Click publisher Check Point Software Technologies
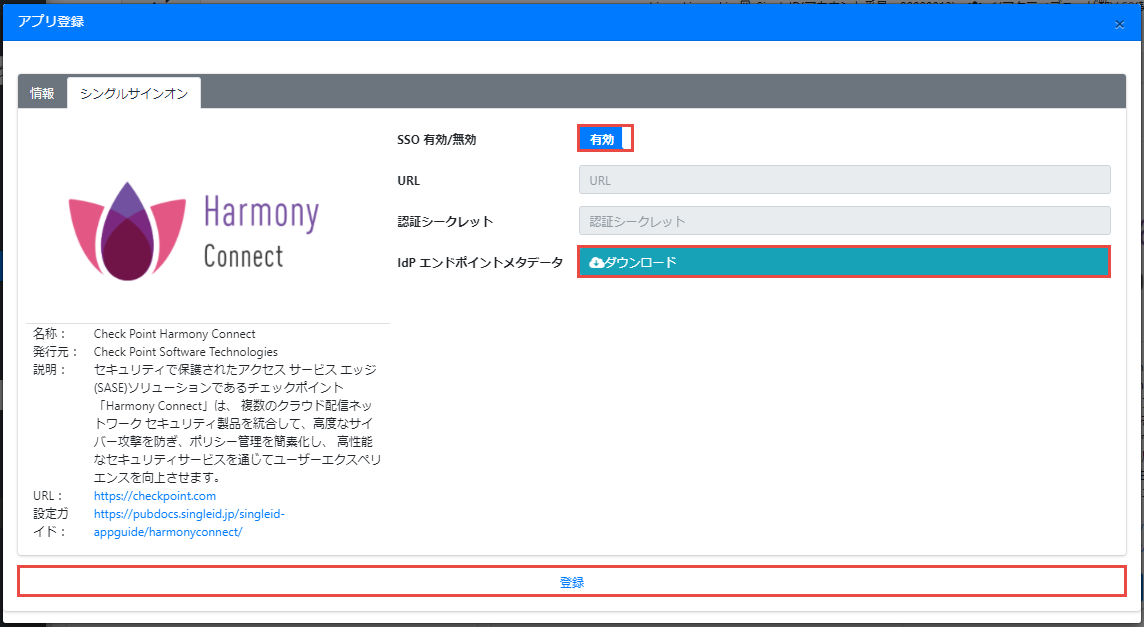The height and width of the screenshot is (627, 1144). click(185, 352)
